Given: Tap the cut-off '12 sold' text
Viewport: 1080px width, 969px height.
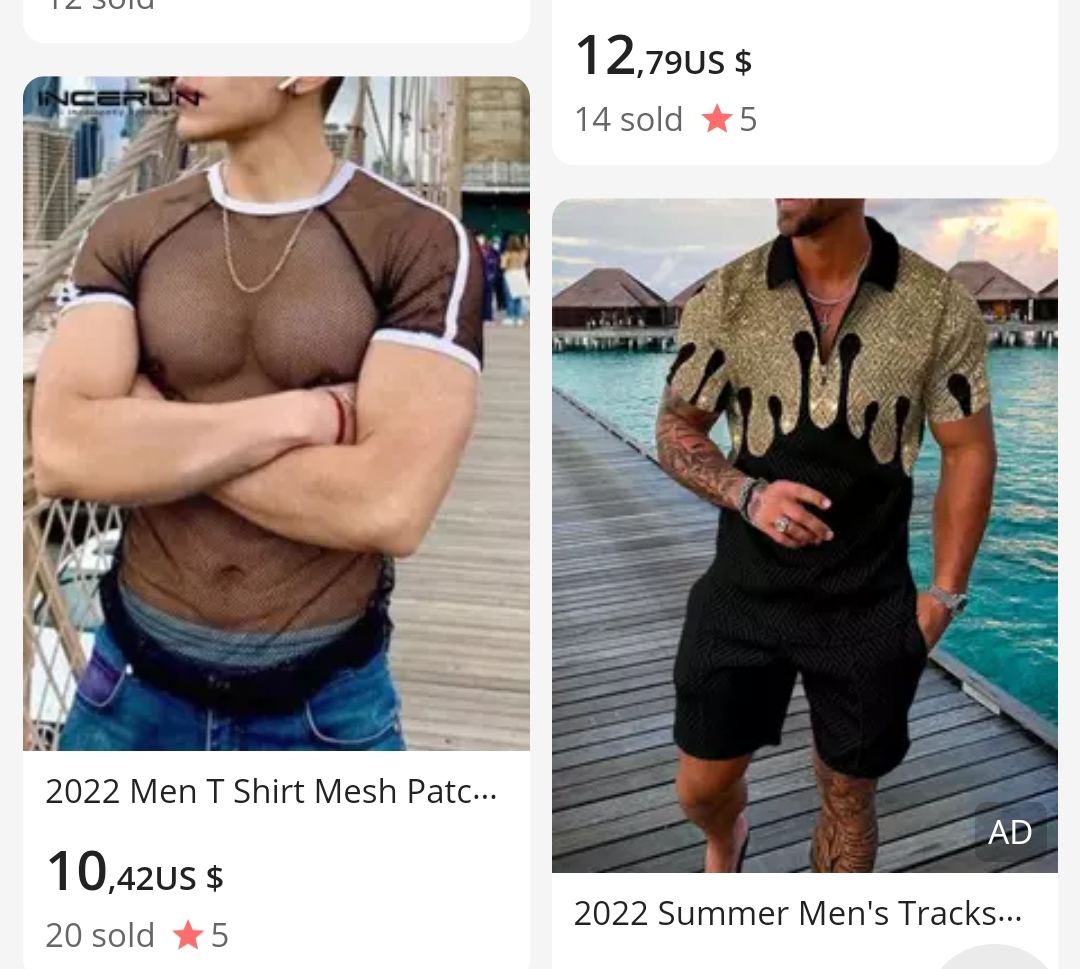Looking at the screenshot, I should [x=100, y=5].
